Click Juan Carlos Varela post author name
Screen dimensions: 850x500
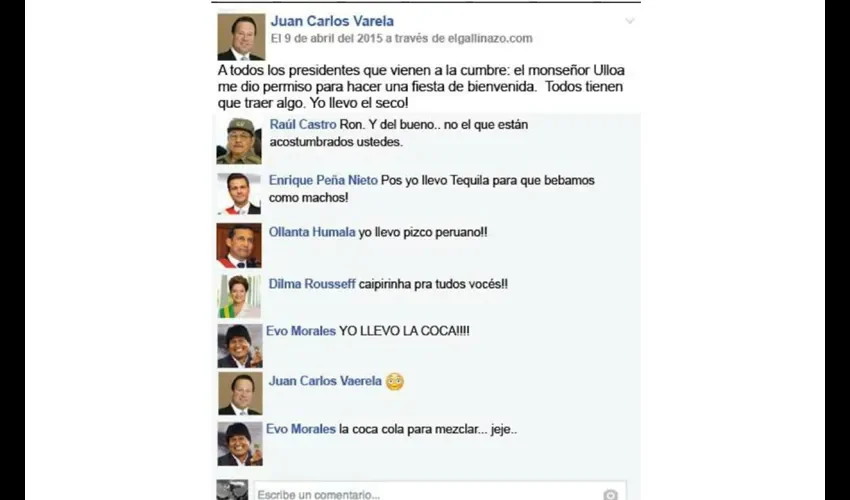[x=332, y=21]
